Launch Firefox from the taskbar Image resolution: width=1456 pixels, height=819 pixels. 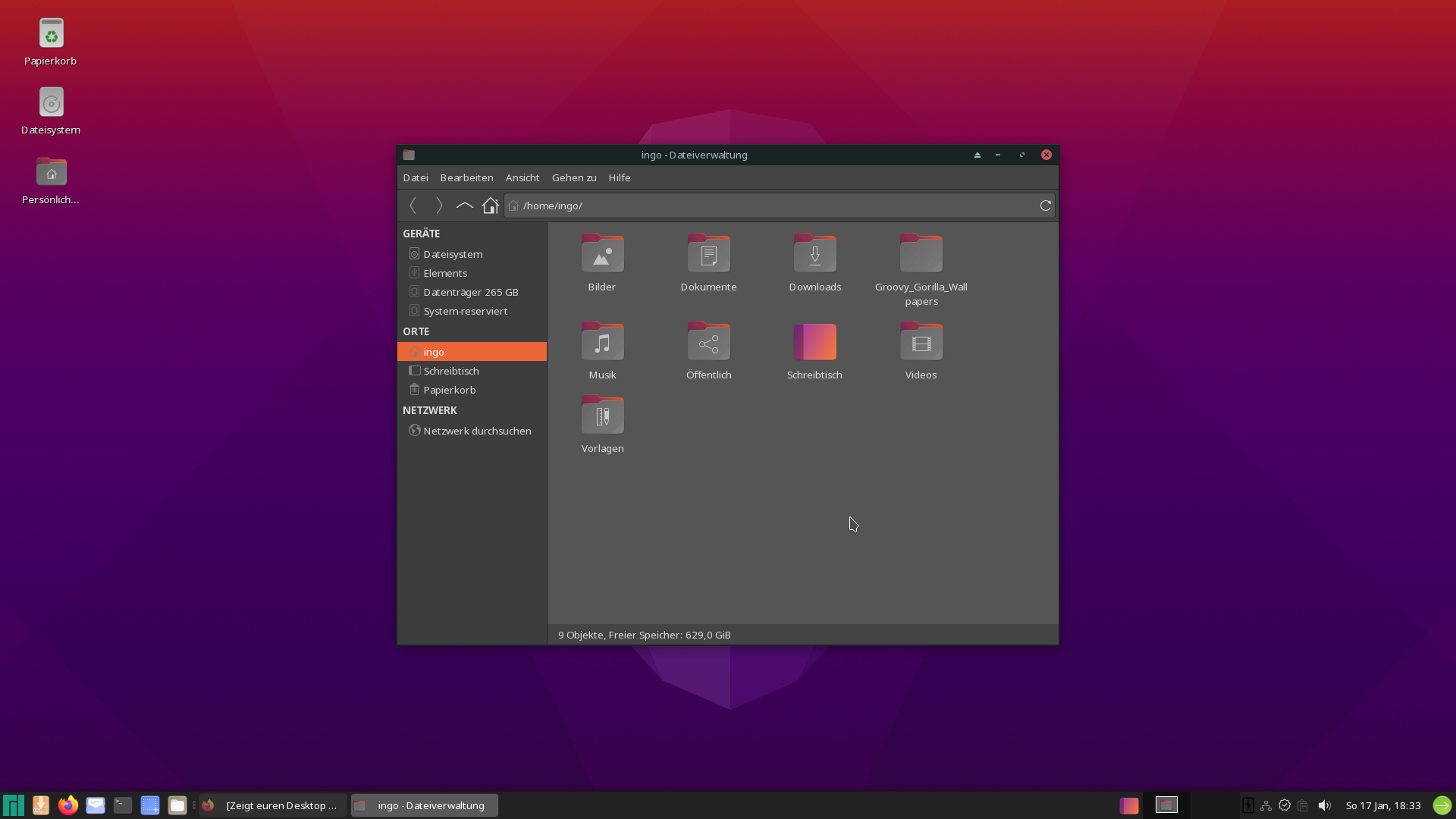point(68,805)
